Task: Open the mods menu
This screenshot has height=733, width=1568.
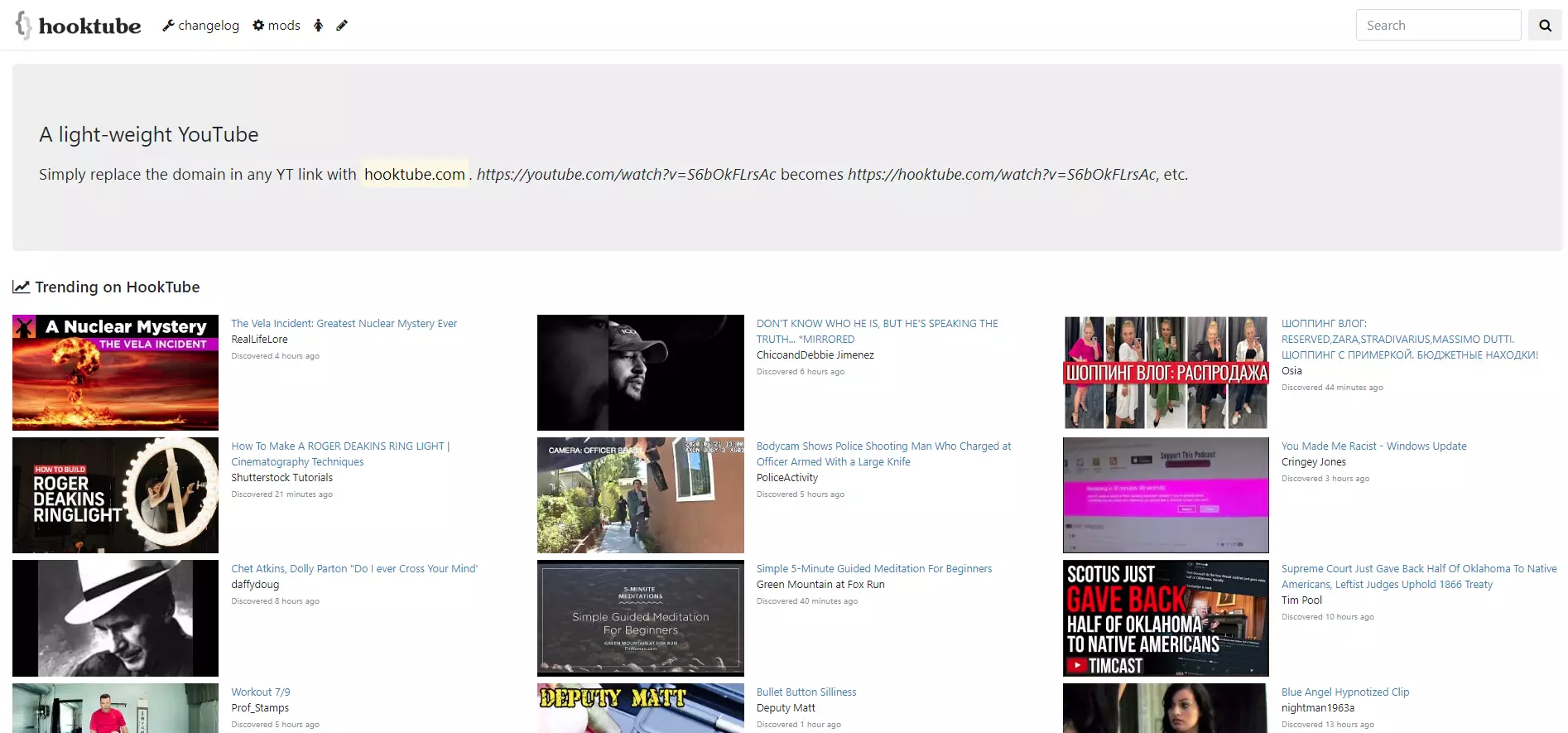Action: pyautogui.click(x=277, y=26)
